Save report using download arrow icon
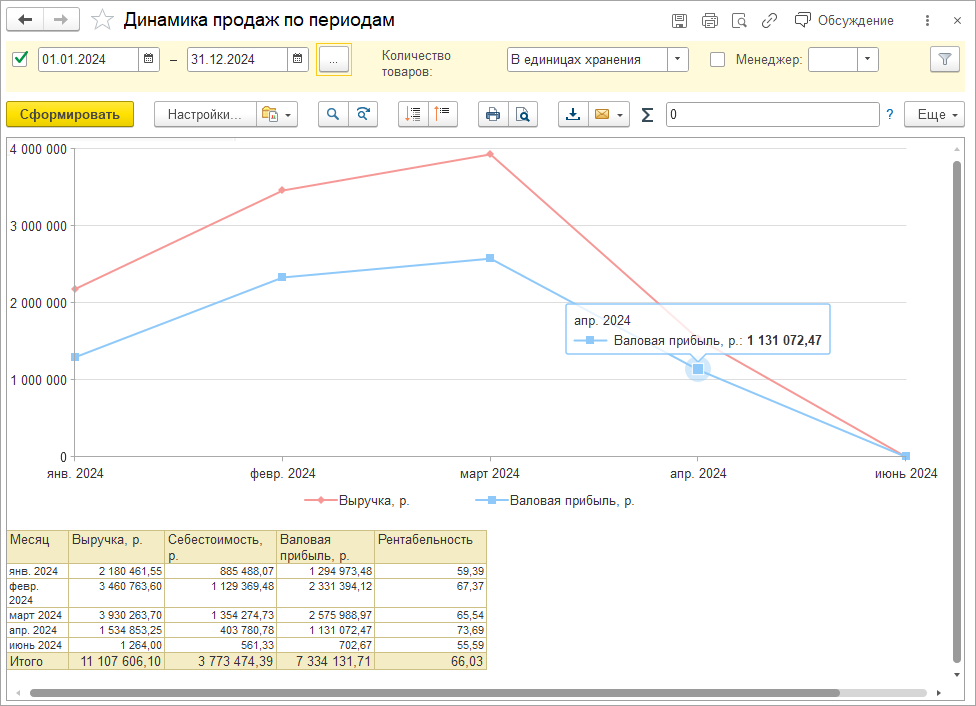Viewport: 976px width, 706px height. (573, 115)
